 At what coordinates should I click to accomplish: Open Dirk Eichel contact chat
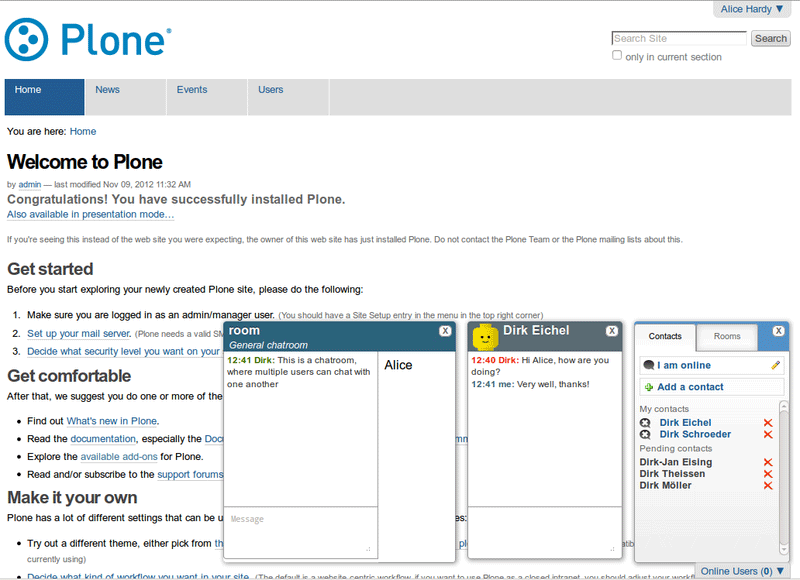[685, 423]
